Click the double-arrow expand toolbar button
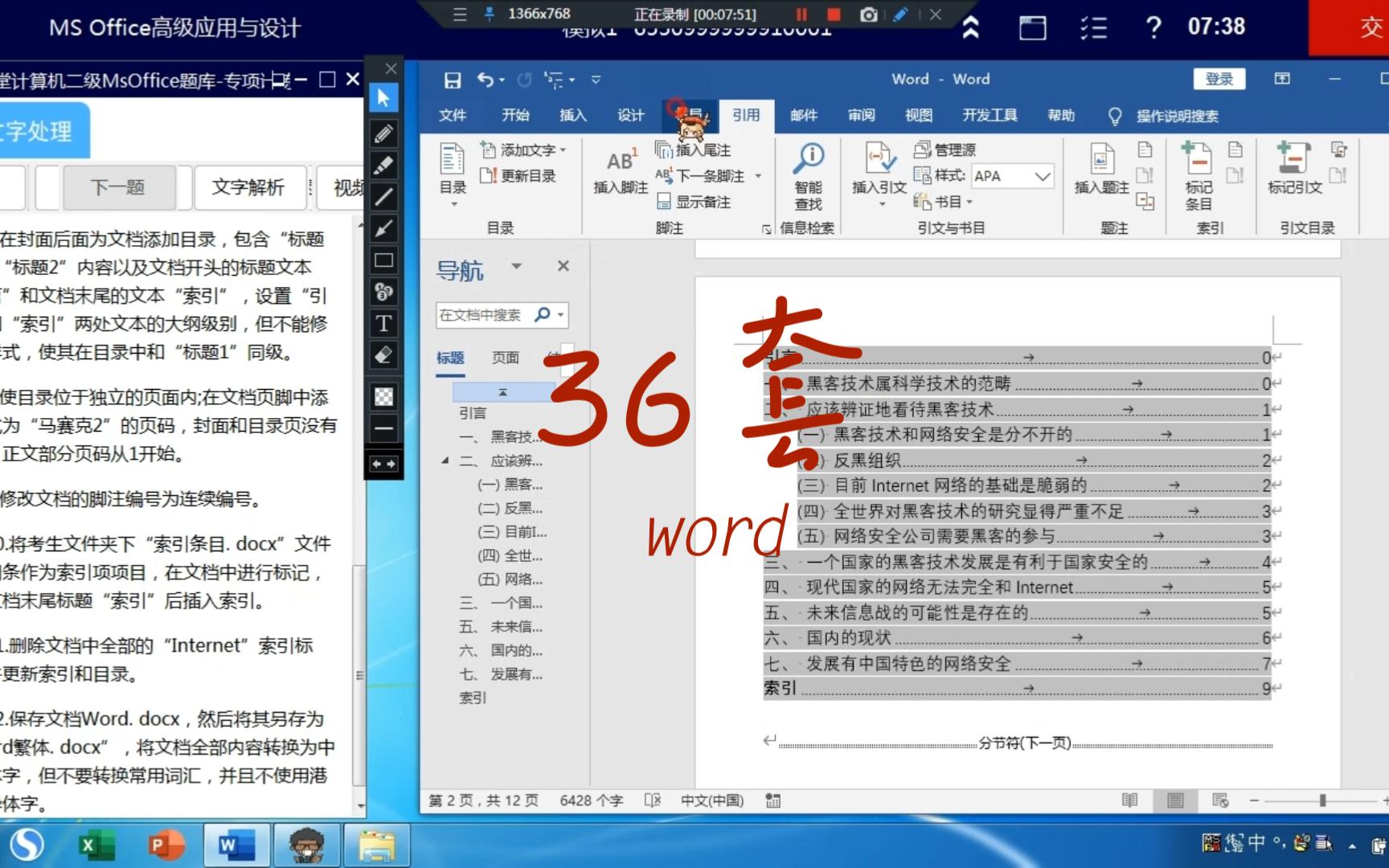This screenshot has width=1389, height=868. (383, 465)
